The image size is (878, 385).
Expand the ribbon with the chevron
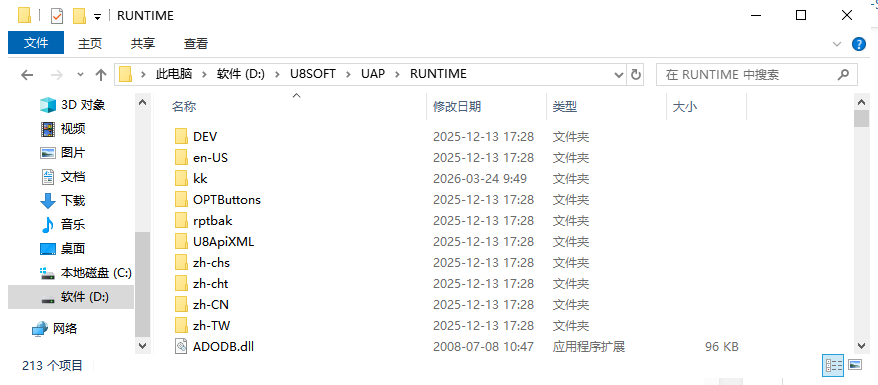[x=837, y=44]
